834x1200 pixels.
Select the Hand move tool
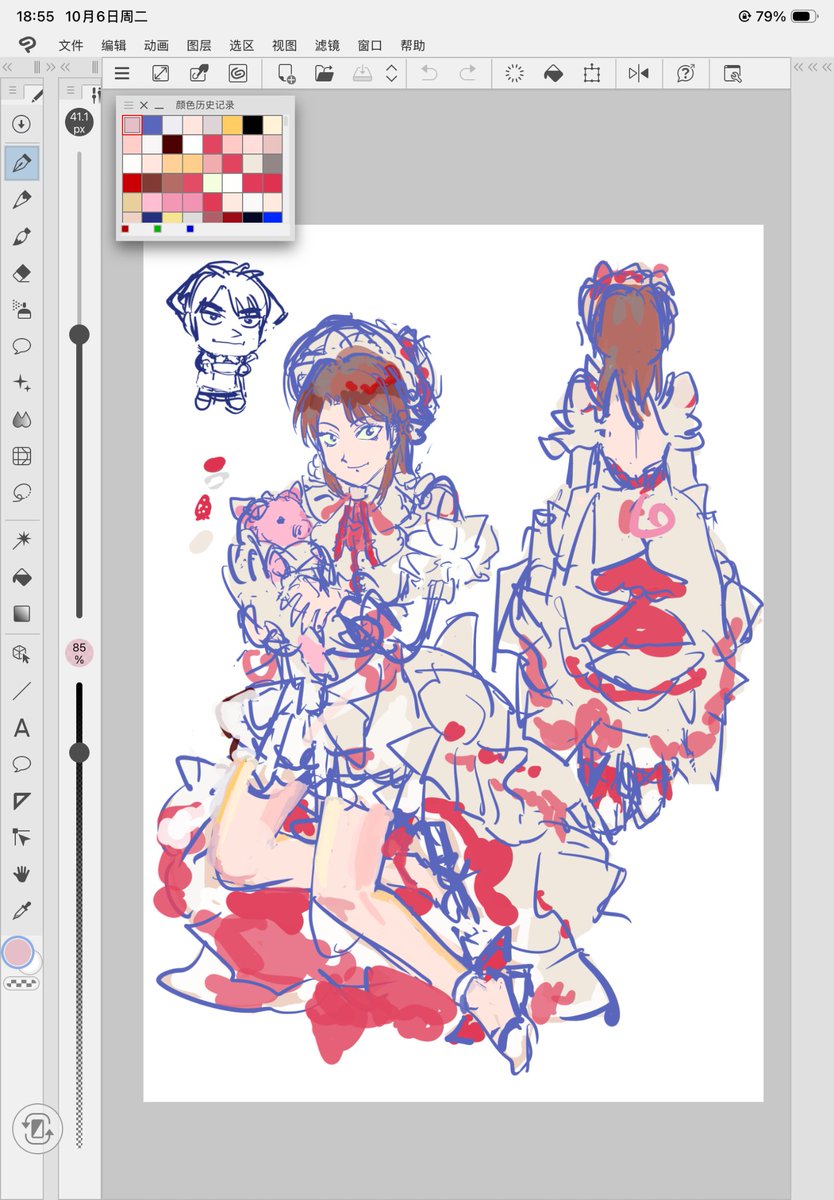click(21, 874)
